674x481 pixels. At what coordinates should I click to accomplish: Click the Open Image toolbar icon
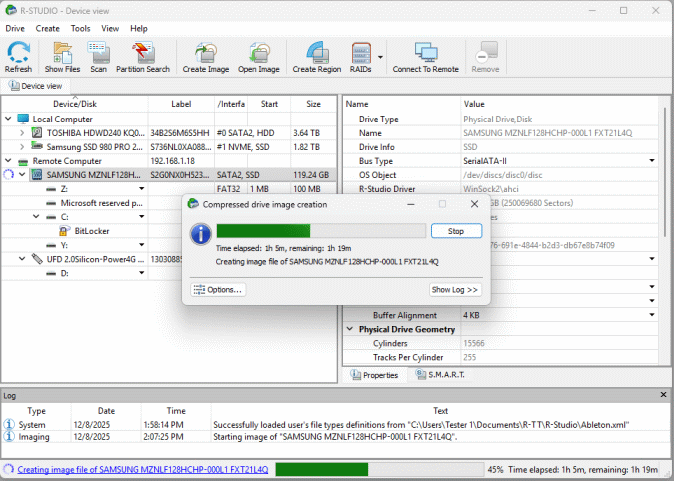tap(258, 57)
